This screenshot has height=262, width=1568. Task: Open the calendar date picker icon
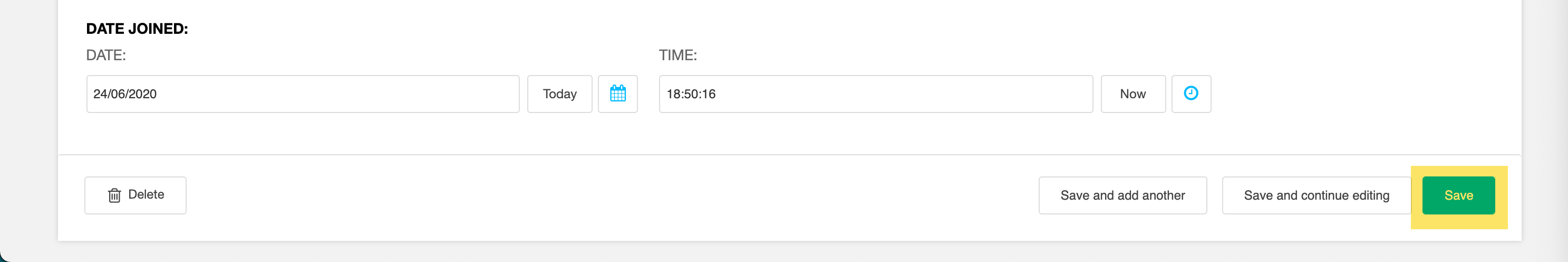[618, 94]
